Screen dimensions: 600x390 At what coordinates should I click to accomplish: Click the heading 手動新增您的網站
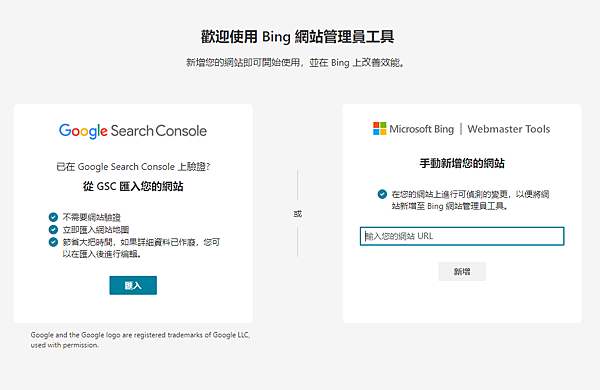pos(462,163)
